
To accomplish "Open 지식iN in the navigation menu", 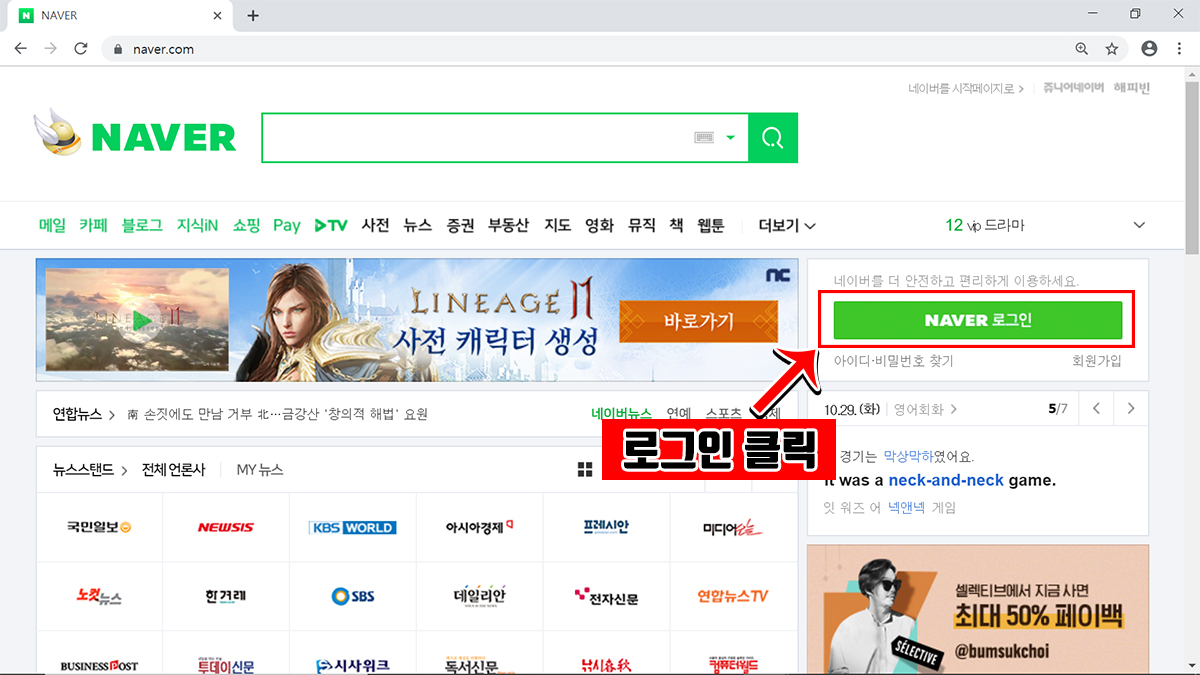I will (197, 225).
